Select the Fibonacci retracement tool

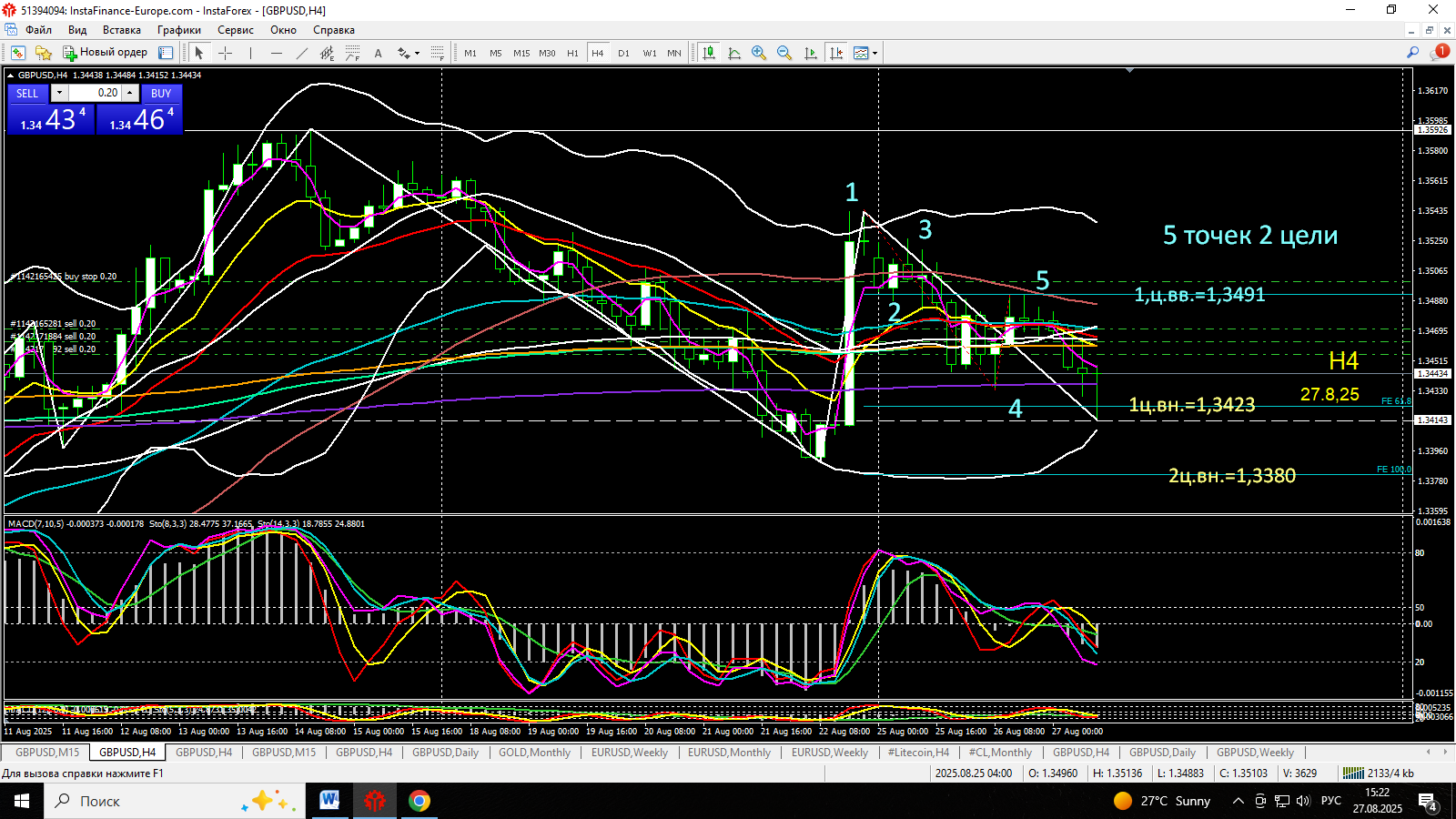point(352,53)
